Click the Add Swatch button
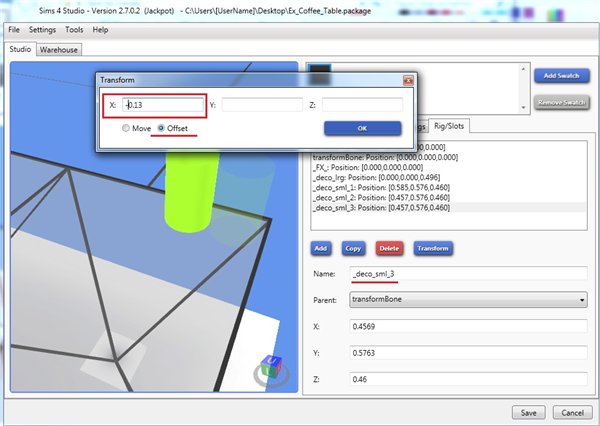Screen dimensions: 600x426 pos(560,75)
